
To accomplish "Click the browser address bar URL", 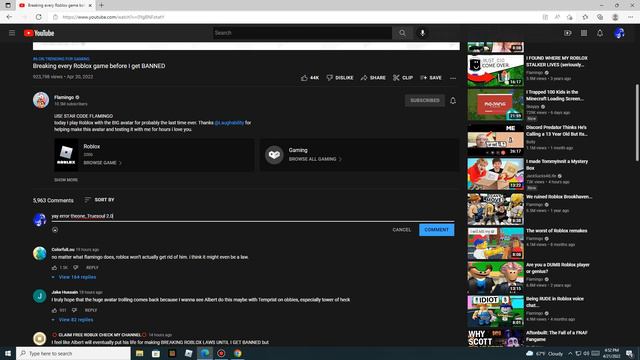I will click(x=113, y=17).
